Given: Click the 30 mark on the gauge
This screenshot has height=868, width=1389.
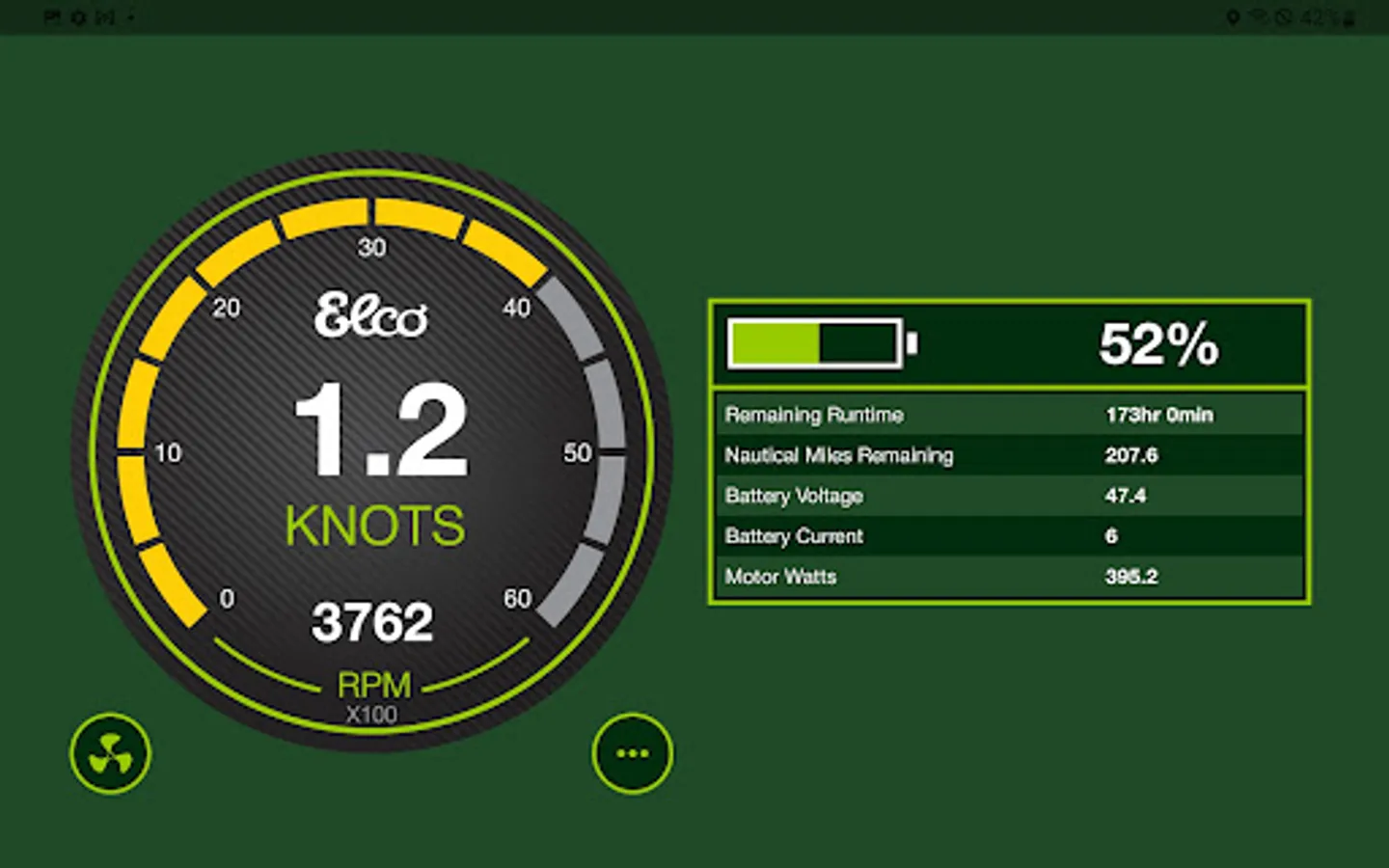Looking at the screenshot, I should click(x=372, y=248).
